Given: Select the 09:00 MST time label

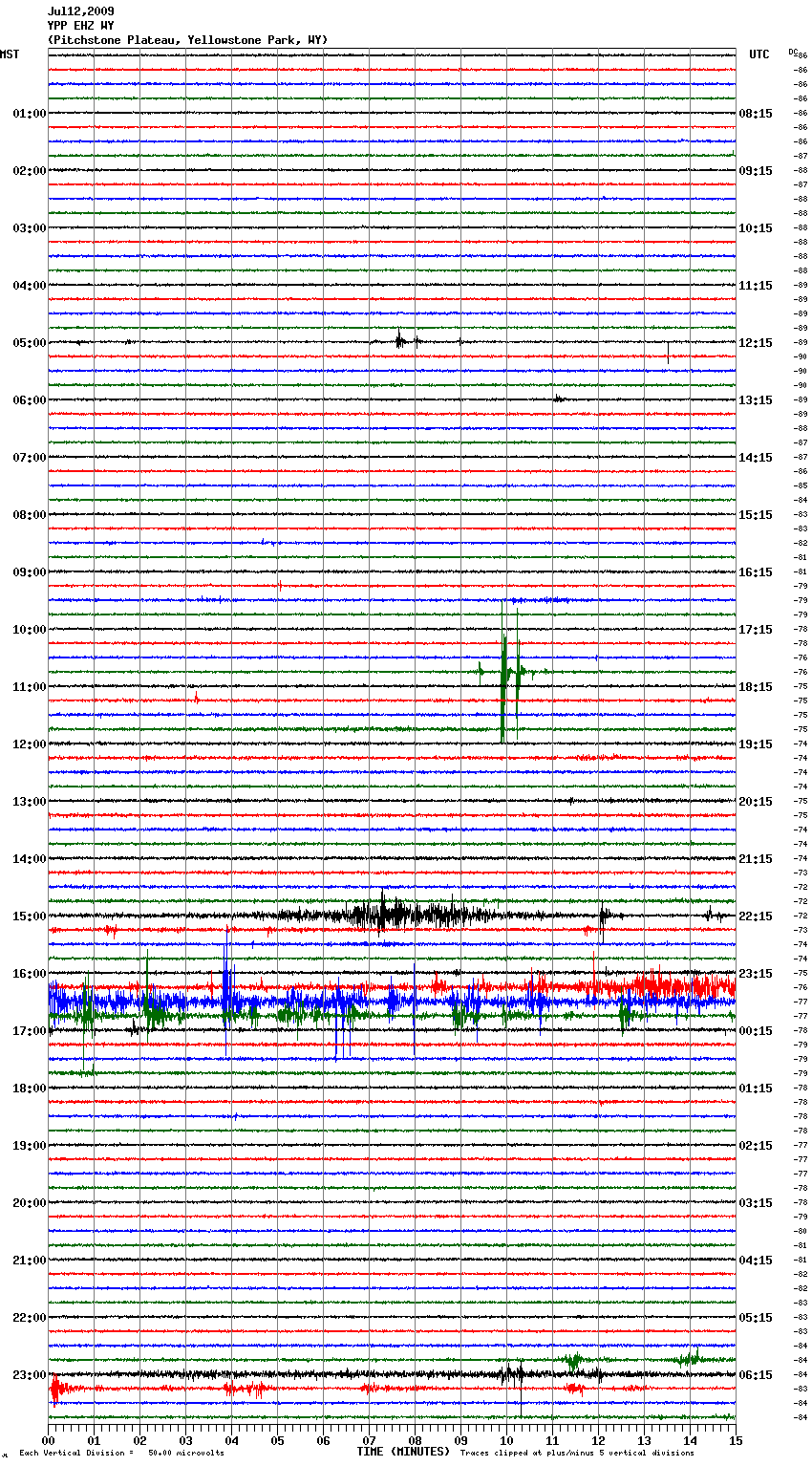Looking at the screenshot, I should point(30,572).
